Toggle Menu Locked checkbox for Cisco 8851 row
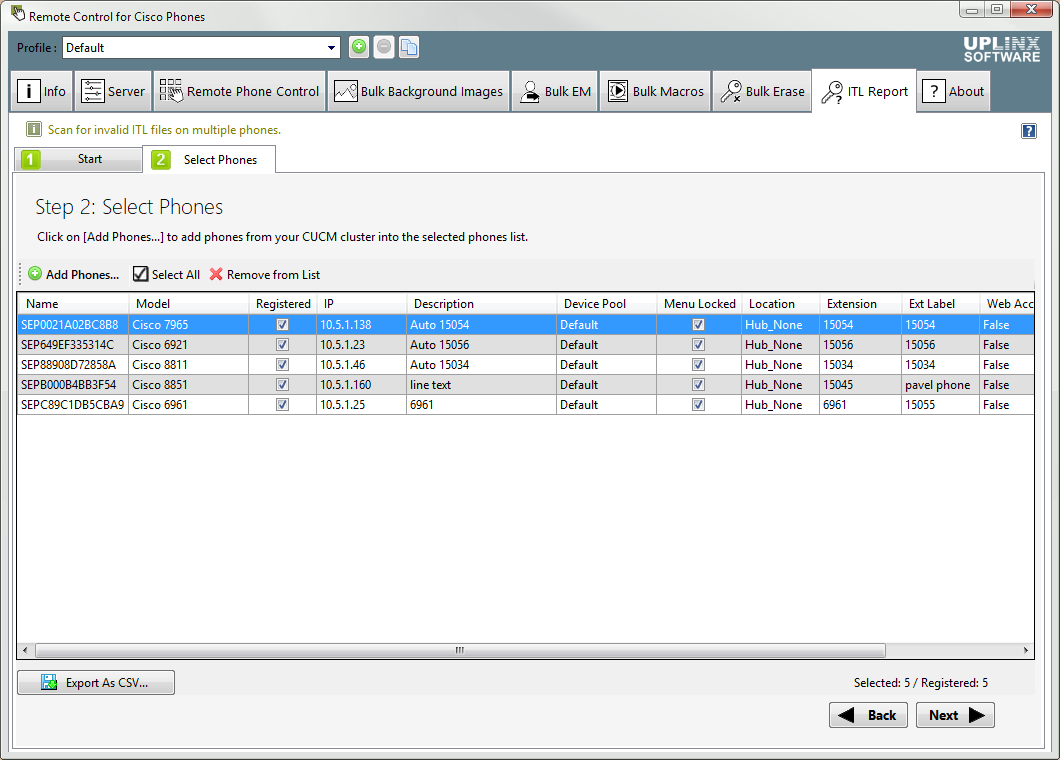Viewport: 1060px width, 760px height. [698, 385]
